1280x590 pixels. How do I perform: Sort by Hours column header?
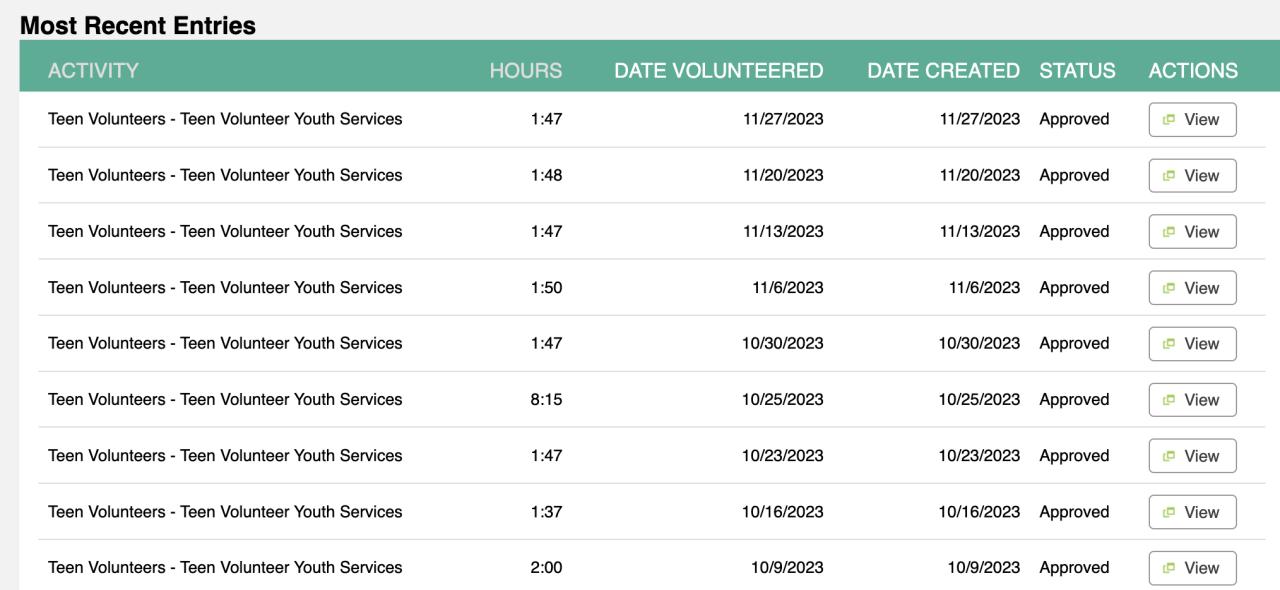[525, 71]
